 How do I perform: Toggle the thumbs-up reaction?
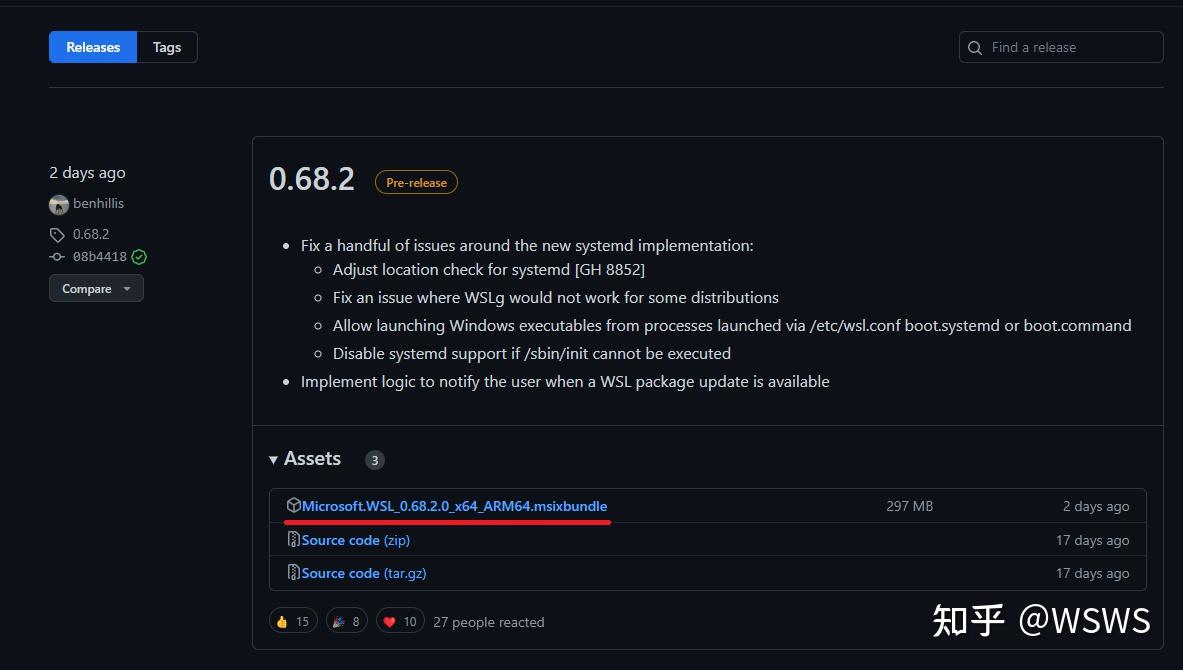tap(292, 620)
